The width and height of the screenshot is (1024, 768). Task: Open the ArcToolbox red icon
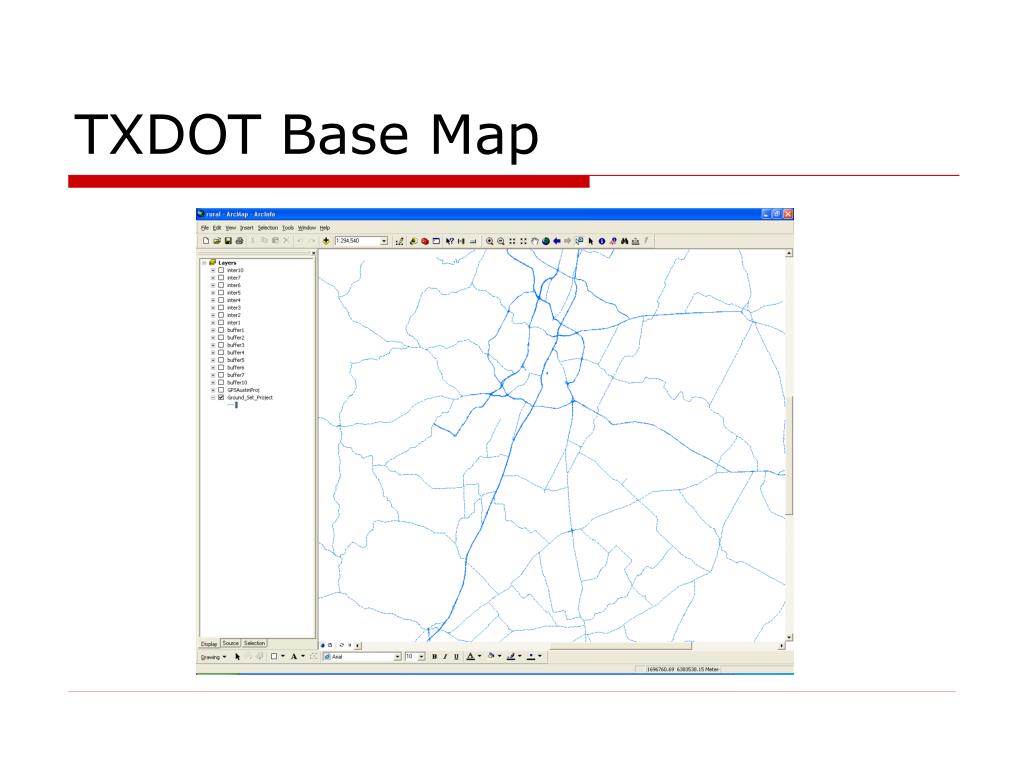point(424,241)
